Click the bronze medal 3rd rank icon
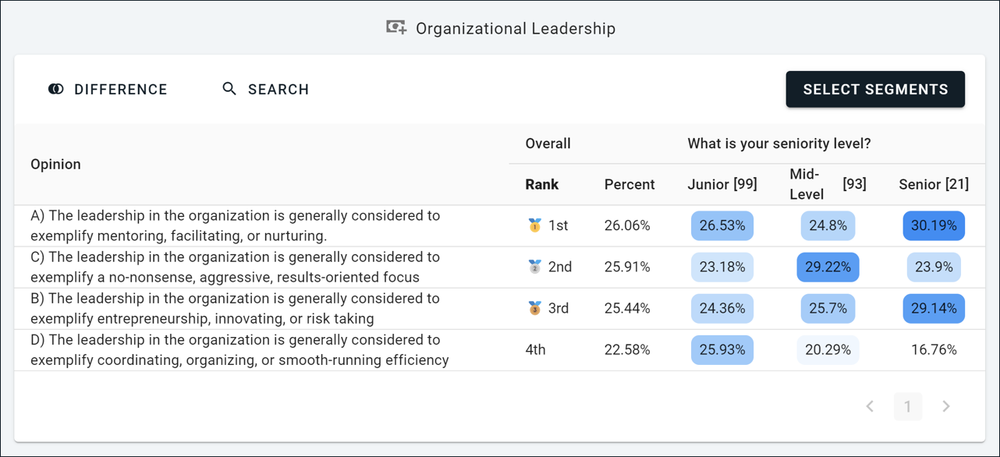This screenshot has height=457, width=1000. point(534,308)
